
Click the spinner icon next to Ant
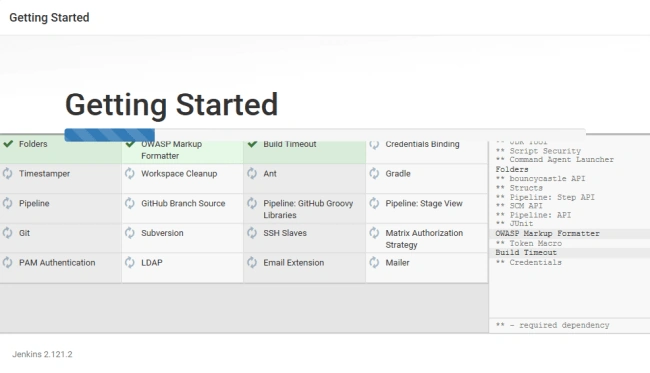coord(252,173)
